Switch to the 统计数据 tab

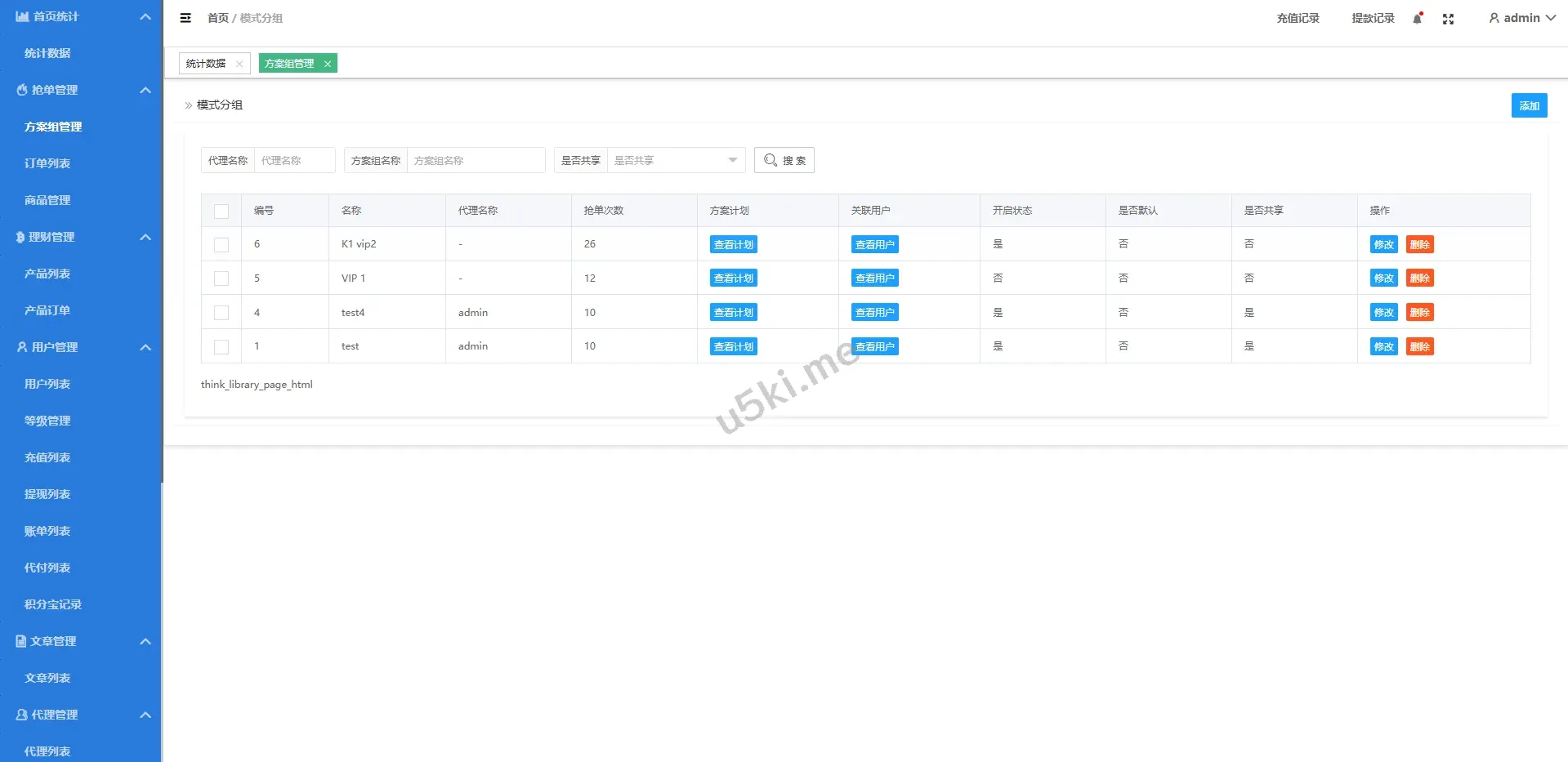point(206,64)
